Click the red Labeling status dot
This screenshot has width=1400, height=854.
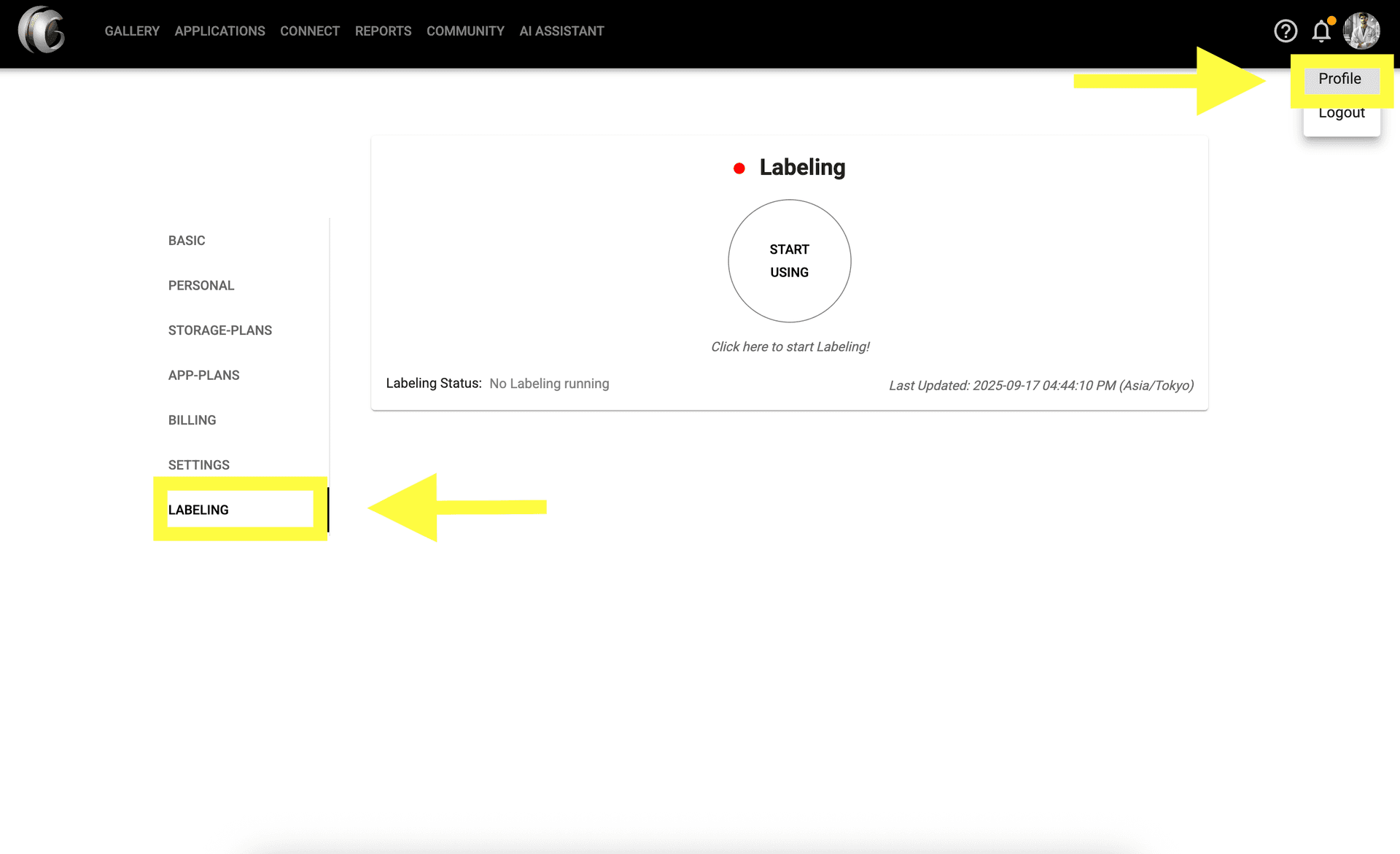pos(739,168)
